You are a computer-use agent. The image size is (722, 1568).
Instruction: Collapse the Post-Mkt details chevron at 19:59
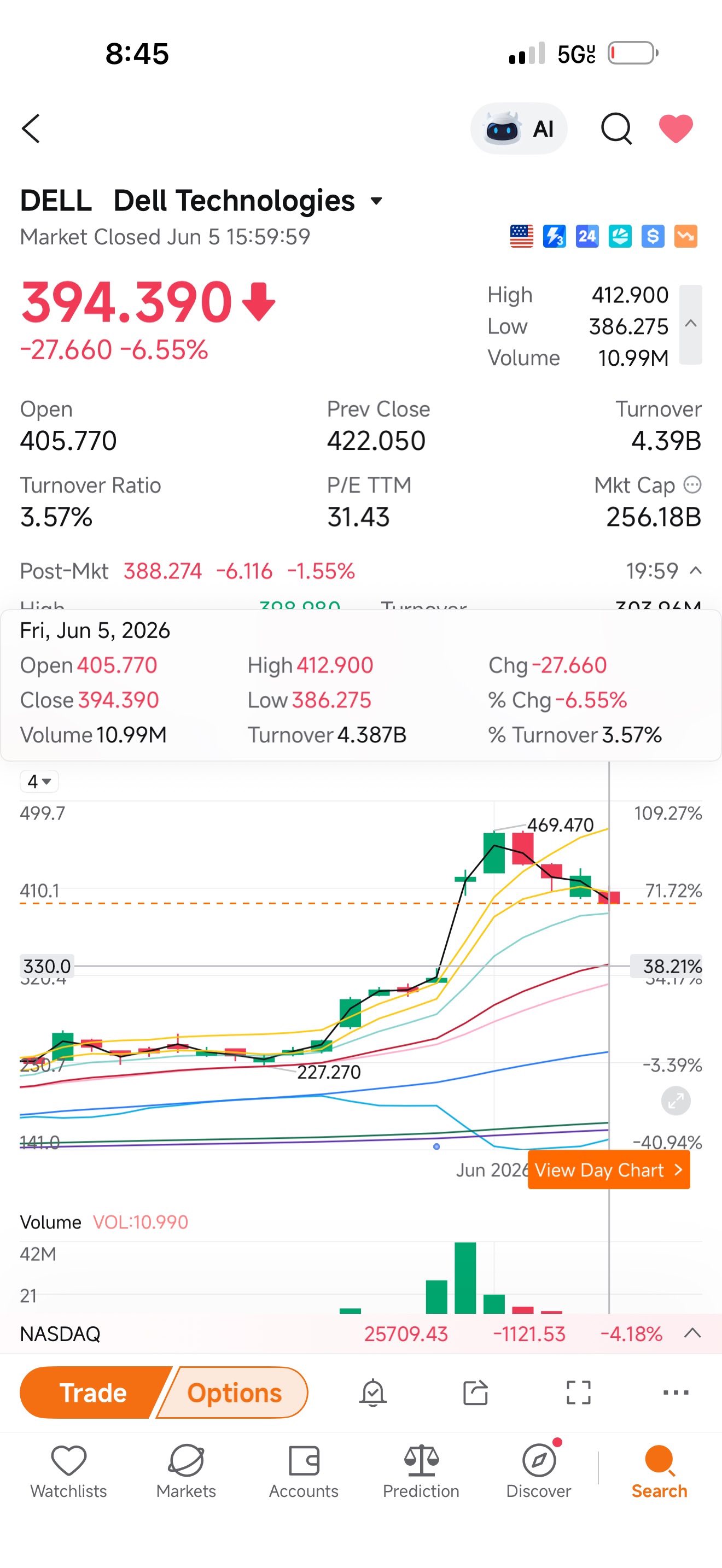tap(695, 570)
